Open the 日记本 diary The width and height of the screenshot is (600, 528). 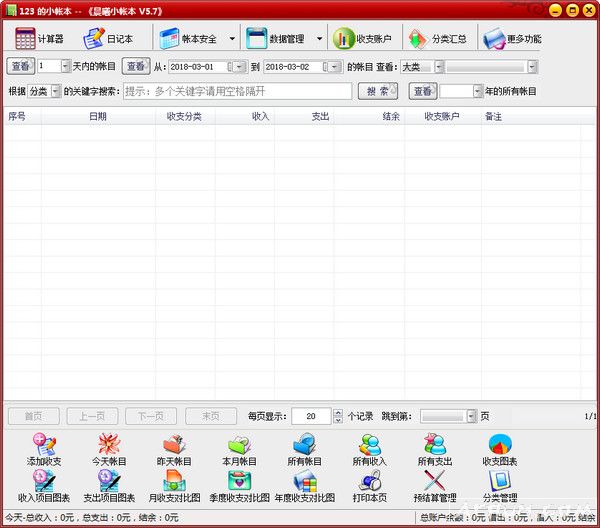tap(108, 39)
